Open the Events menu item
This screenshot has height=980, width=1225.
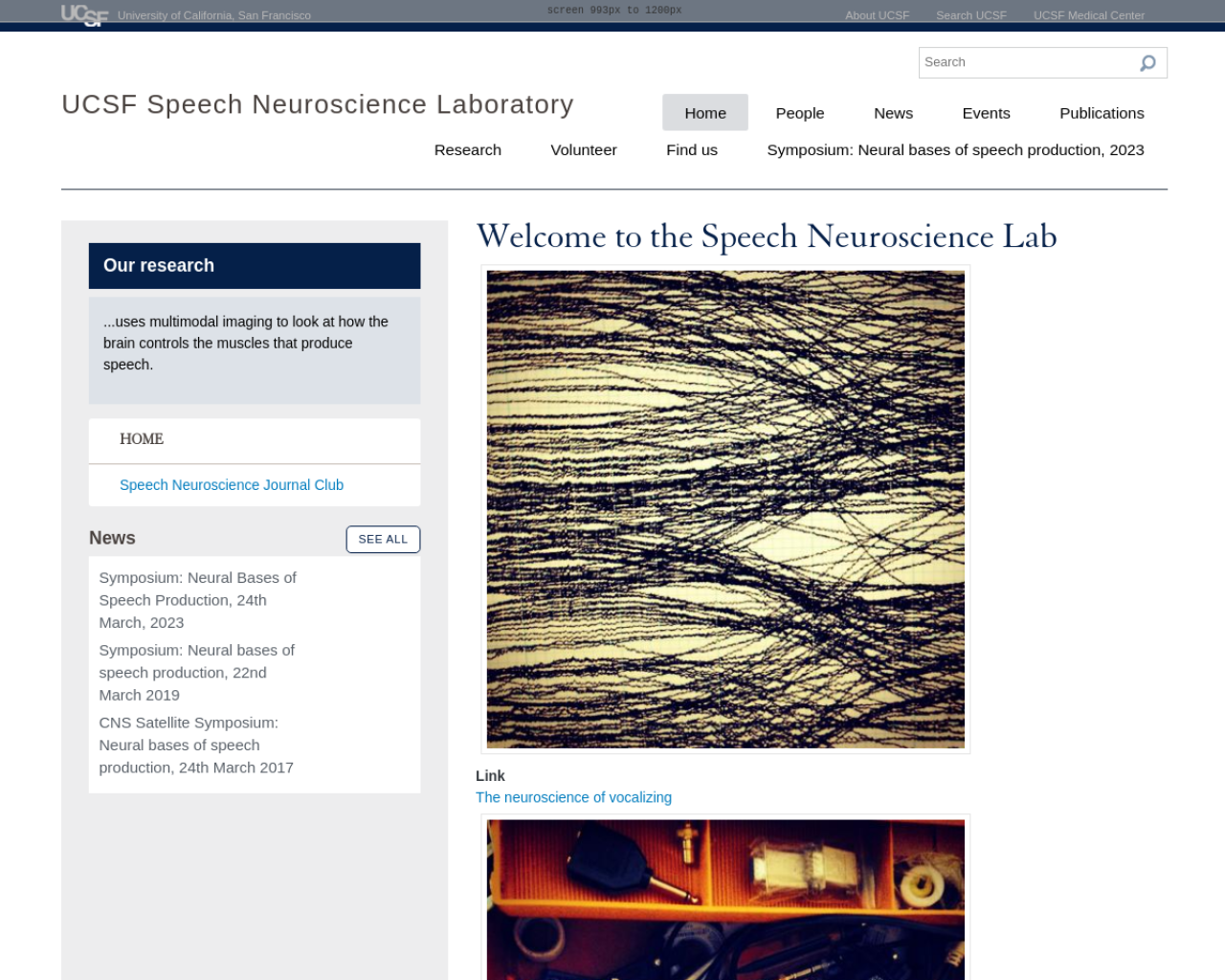pos(986,113)
